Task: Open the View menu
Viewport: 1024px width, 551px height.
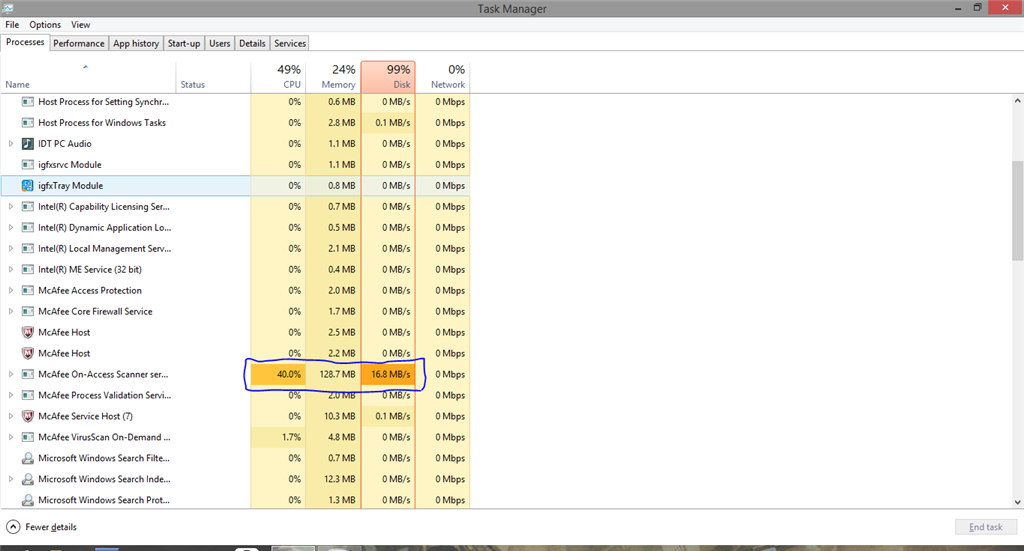Action: [80, 25]
